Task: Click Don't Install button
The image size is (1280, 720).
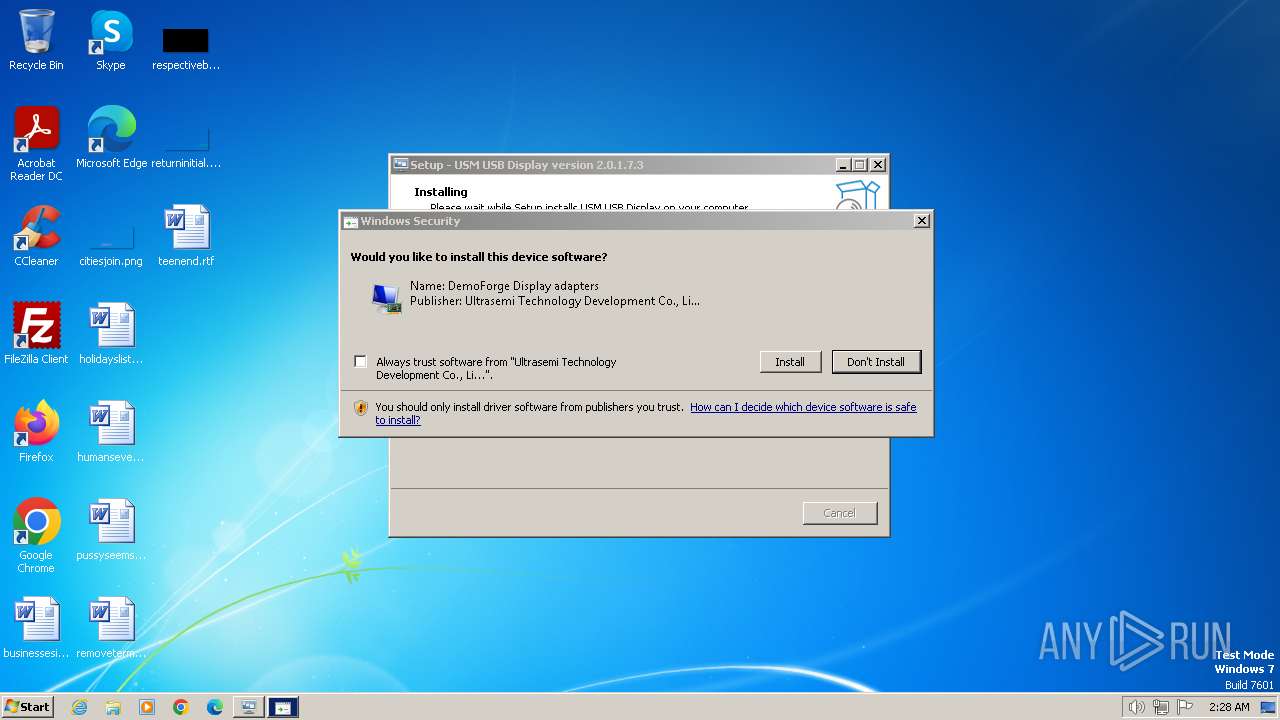Action: click(876, 362)
